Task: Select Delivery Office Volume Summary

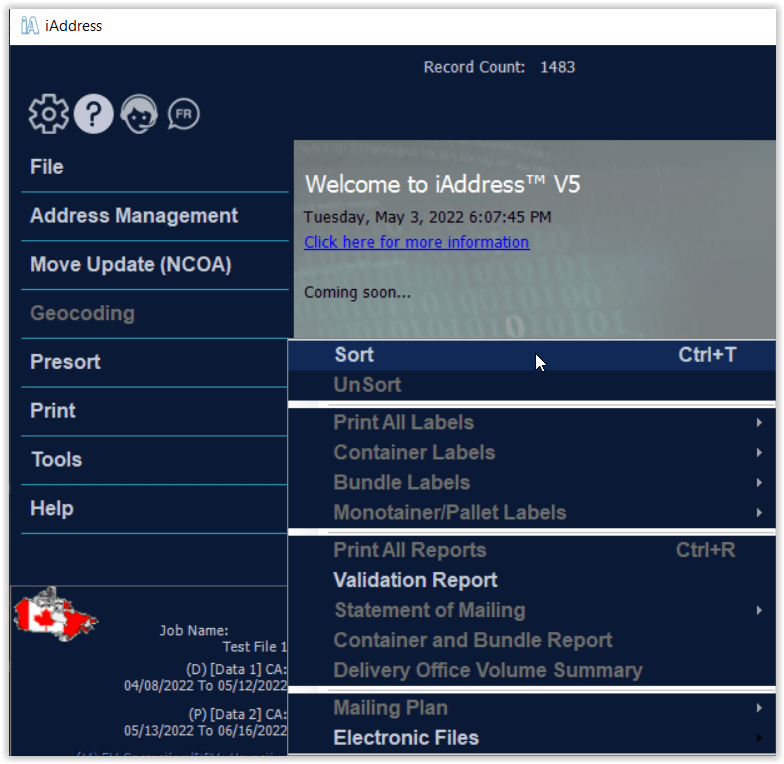Action: 532,670
